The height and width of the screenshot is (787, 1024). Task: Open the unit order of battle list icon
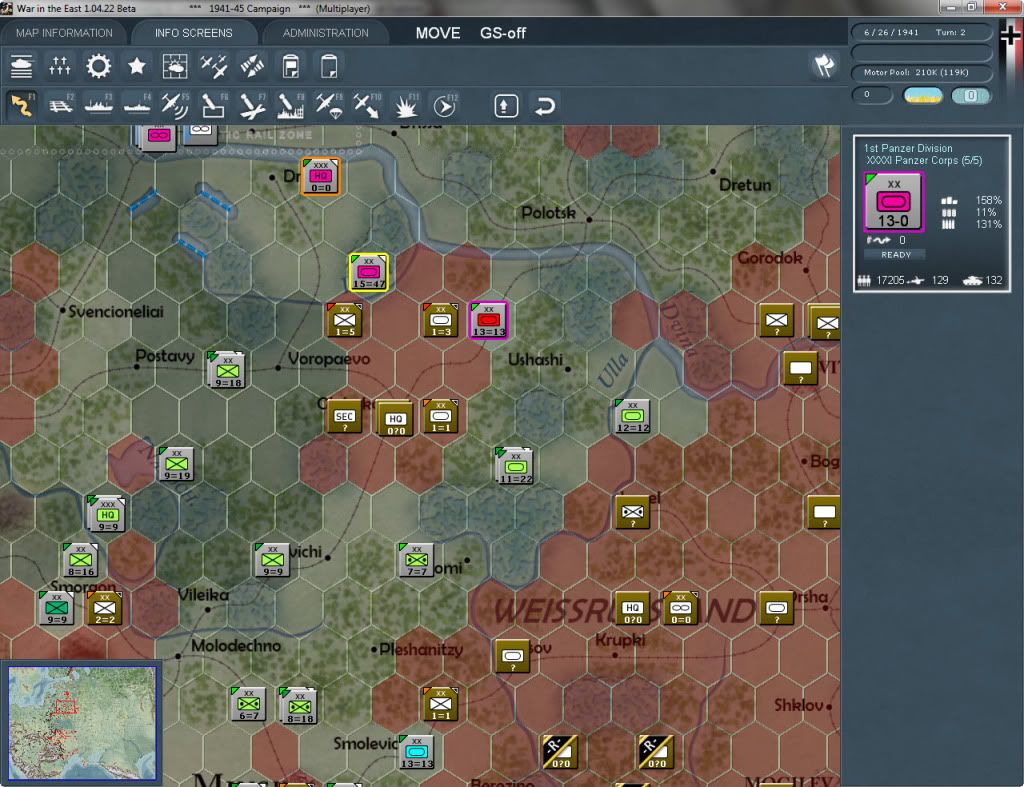coord(22,66)
